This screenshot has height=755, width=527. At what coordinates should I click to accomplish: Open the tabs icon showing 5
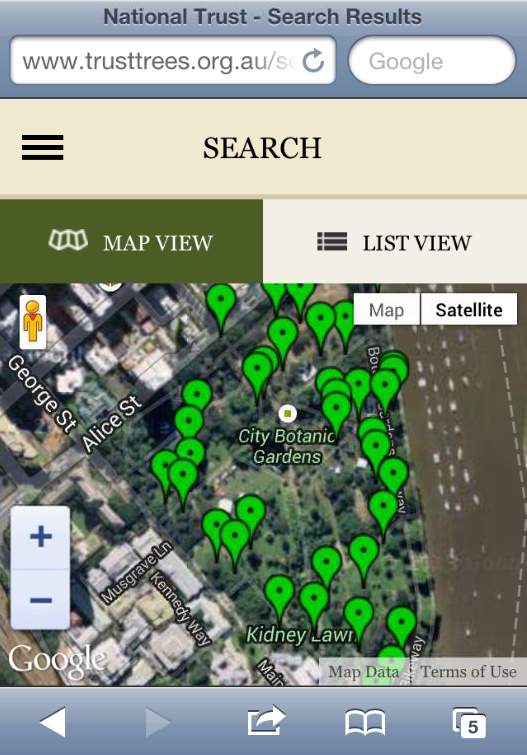(469, 722)
